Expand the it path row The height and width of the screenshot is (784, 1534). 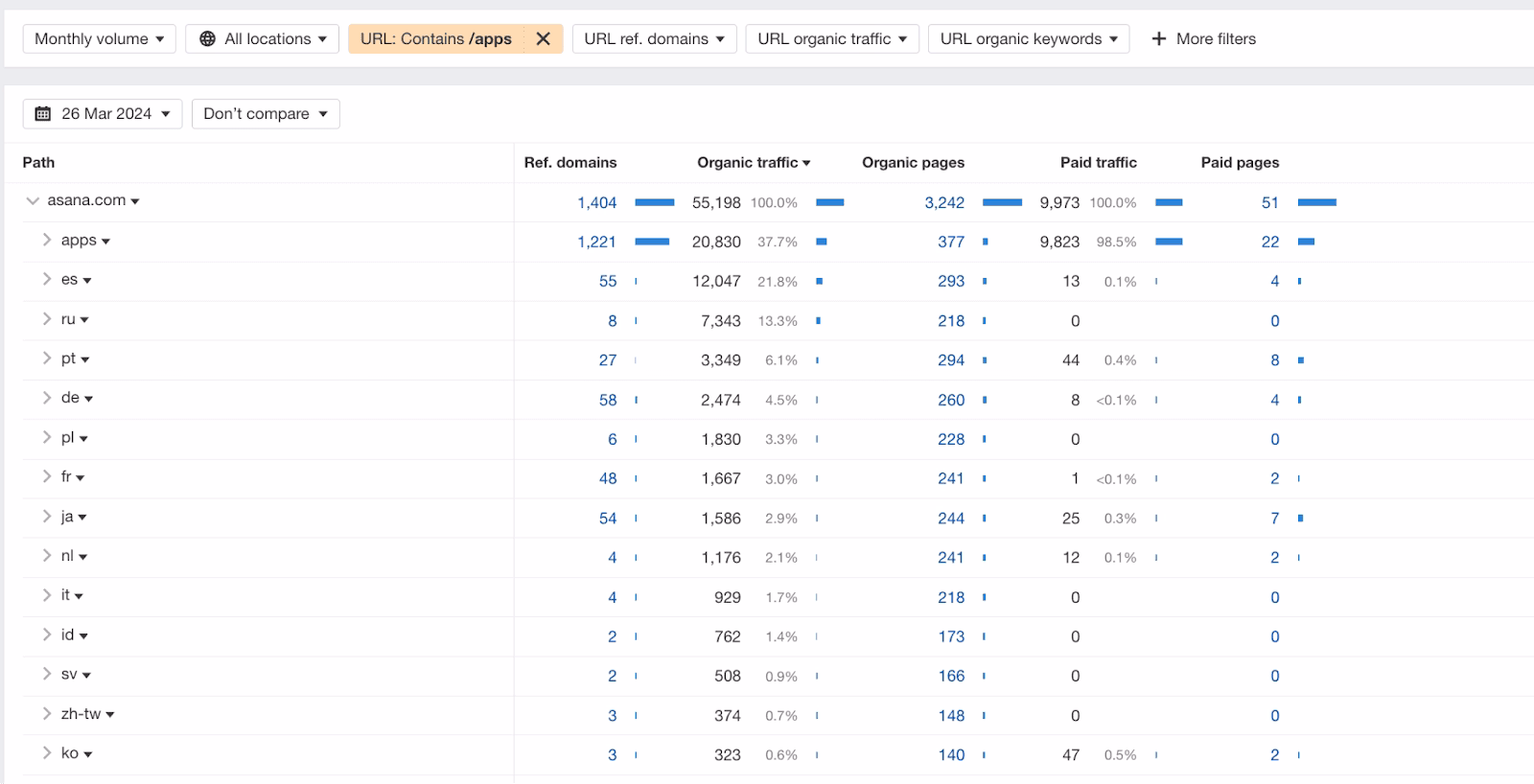point(46,595)
